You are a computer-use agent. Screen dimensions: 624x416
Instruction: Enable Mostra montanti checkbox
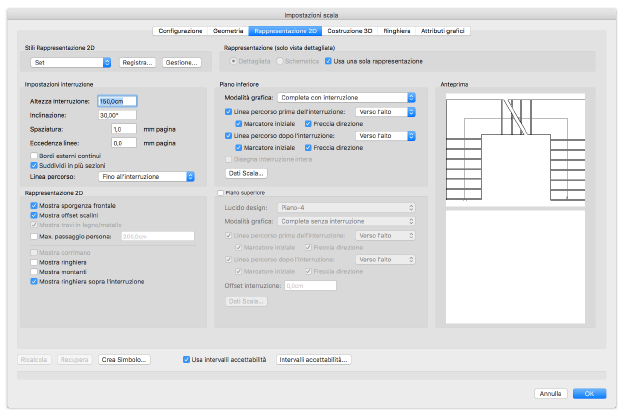34,272
